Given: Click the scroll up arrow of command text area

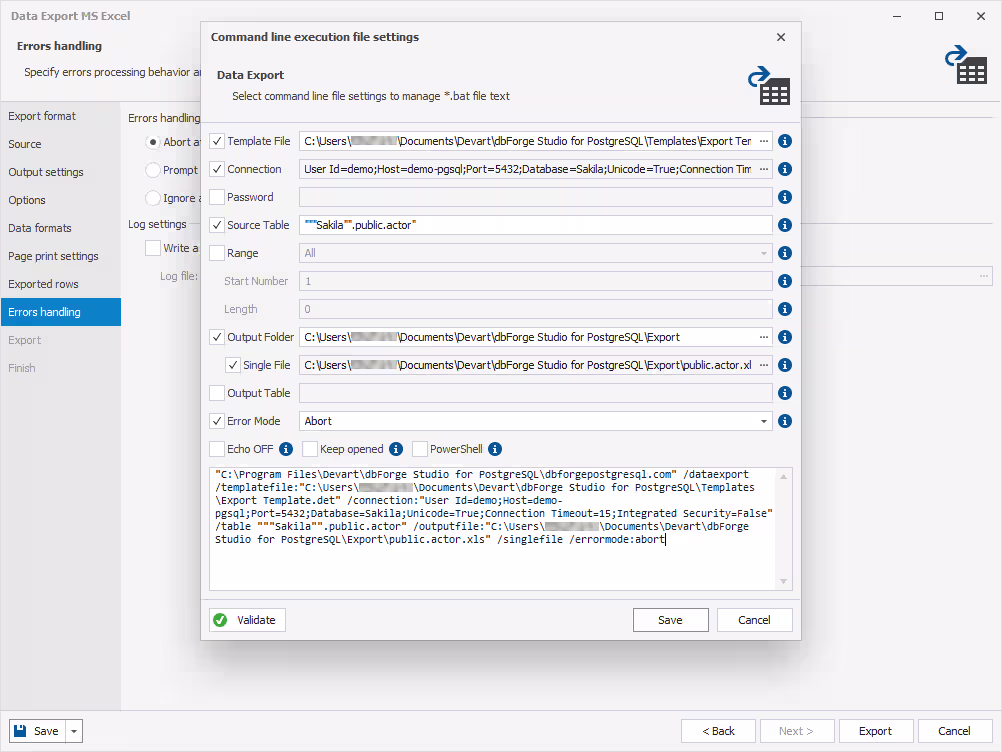Looking at the screenshot, I should (x=783, y=477).
